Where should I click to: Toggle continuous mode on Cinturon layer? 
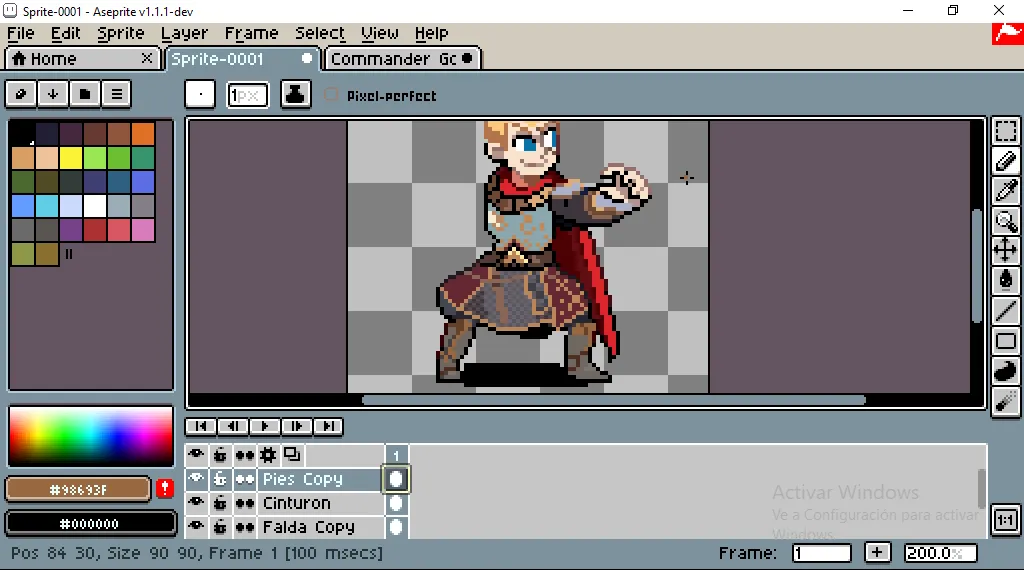pyautogui.click(x=245, y=503)
